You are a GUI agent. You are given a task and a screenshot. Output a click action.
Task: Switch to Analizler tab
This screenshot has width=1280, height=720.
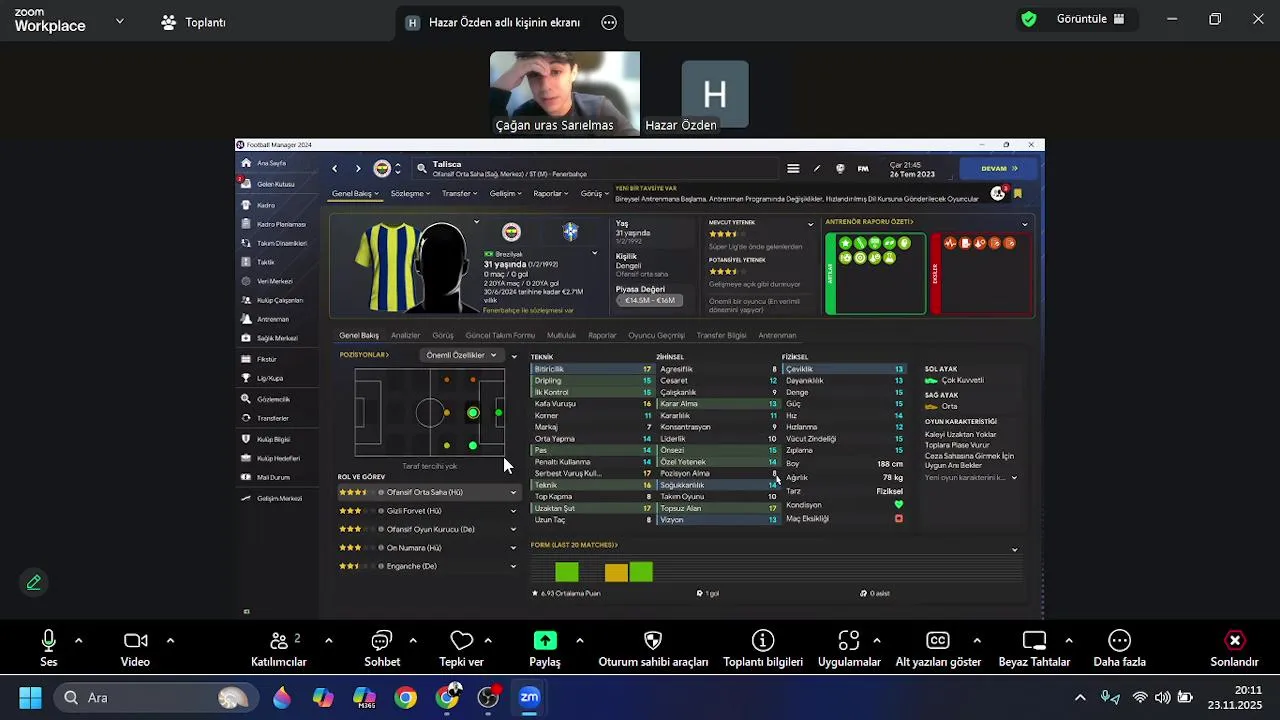tap(405, 336)
